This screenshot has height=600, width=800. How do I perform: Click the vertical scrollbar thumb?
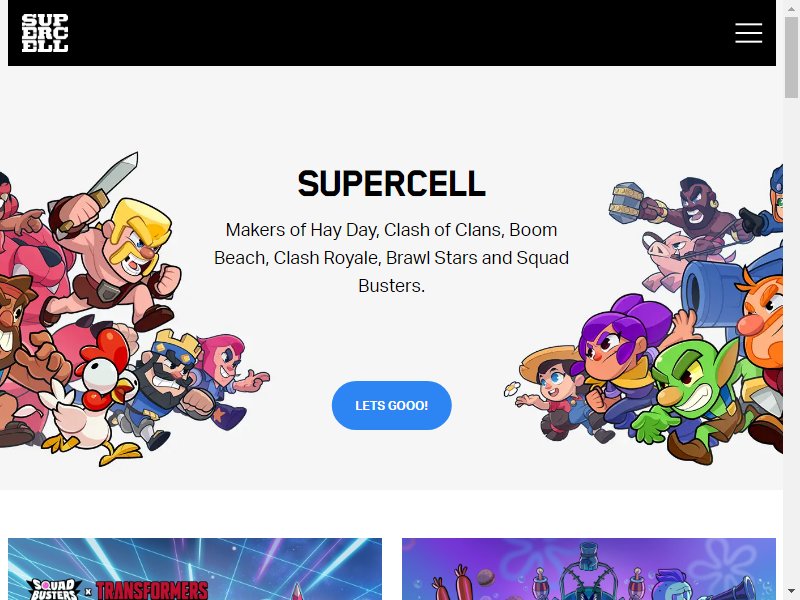coord(791,57)
